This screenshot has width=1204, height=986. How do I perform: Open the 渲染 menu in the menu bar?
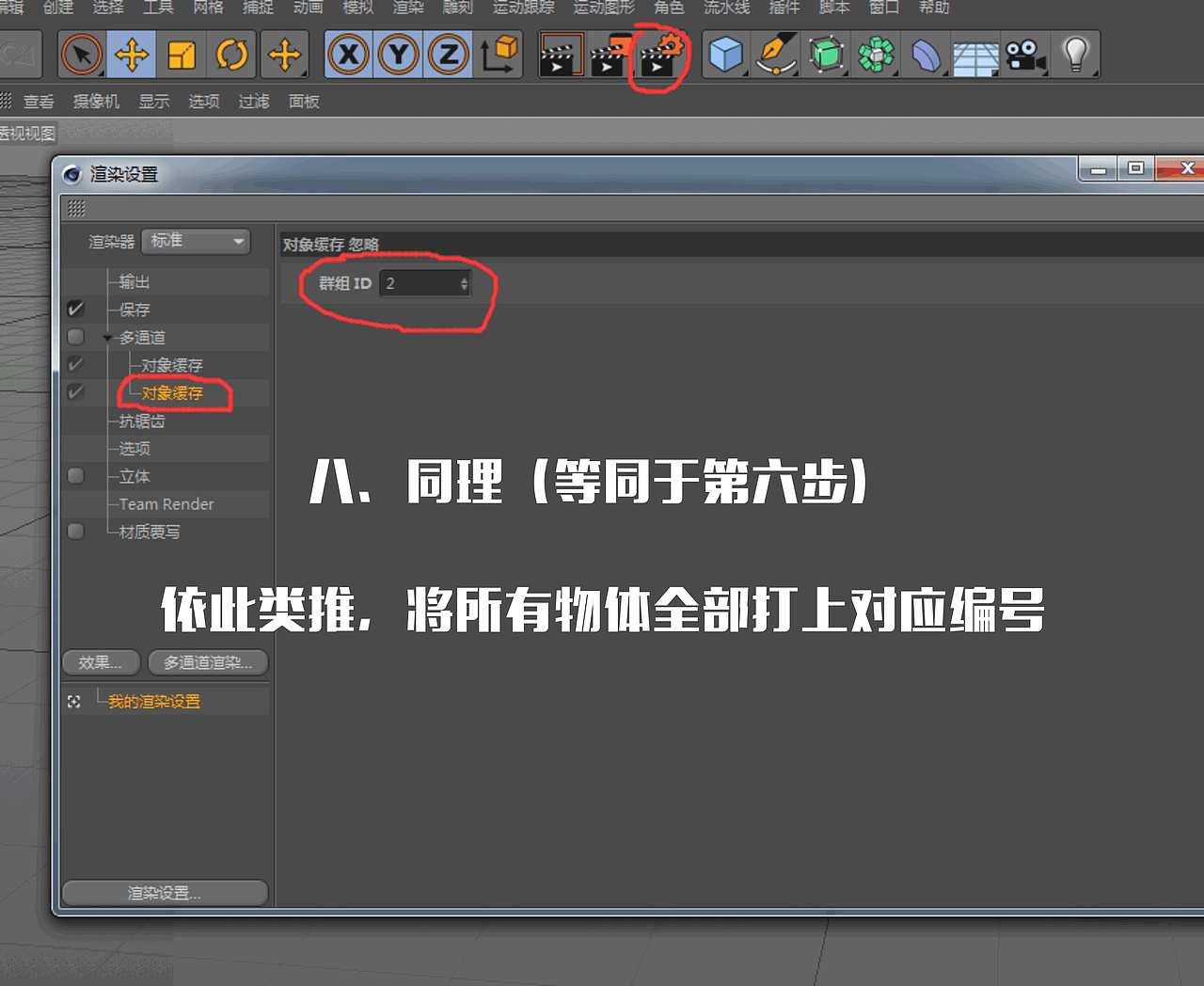pyautogui.click(x=407, y=8)
